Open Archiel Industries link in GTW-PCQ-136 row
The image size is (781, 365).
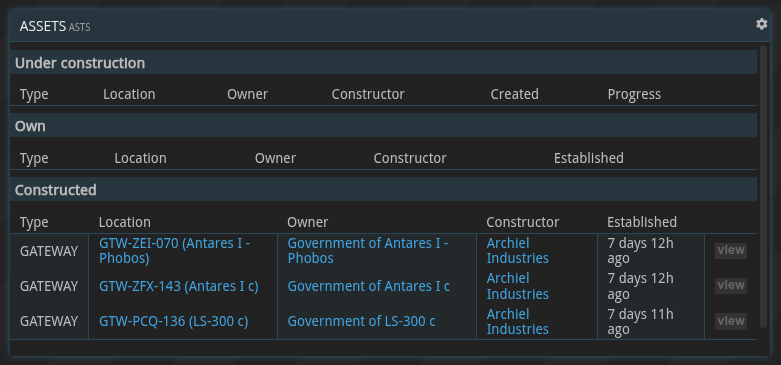(518, 322)
